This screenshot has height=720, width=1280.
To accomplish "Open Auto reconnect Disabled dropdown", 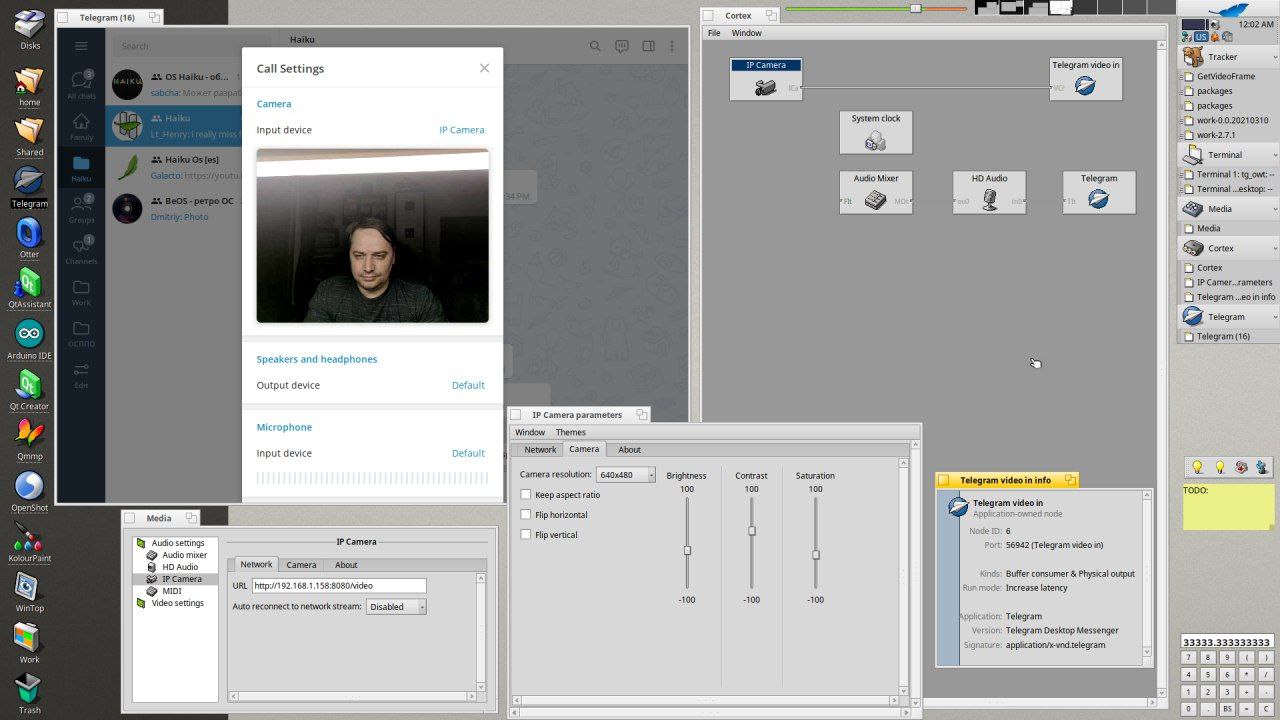I will pyautogui.click(x=396, y=606).
